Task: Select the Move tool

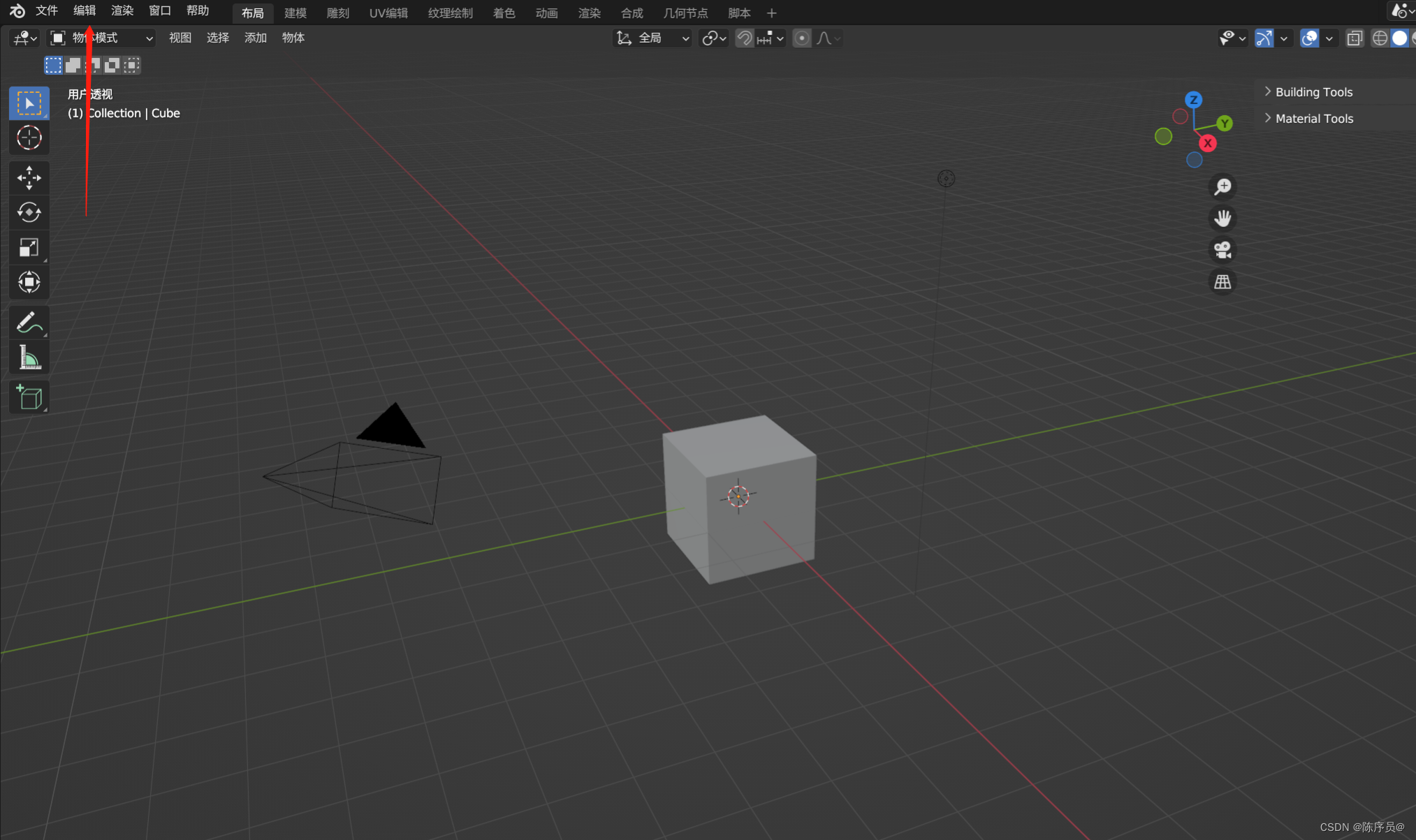Action: (29, 177)
